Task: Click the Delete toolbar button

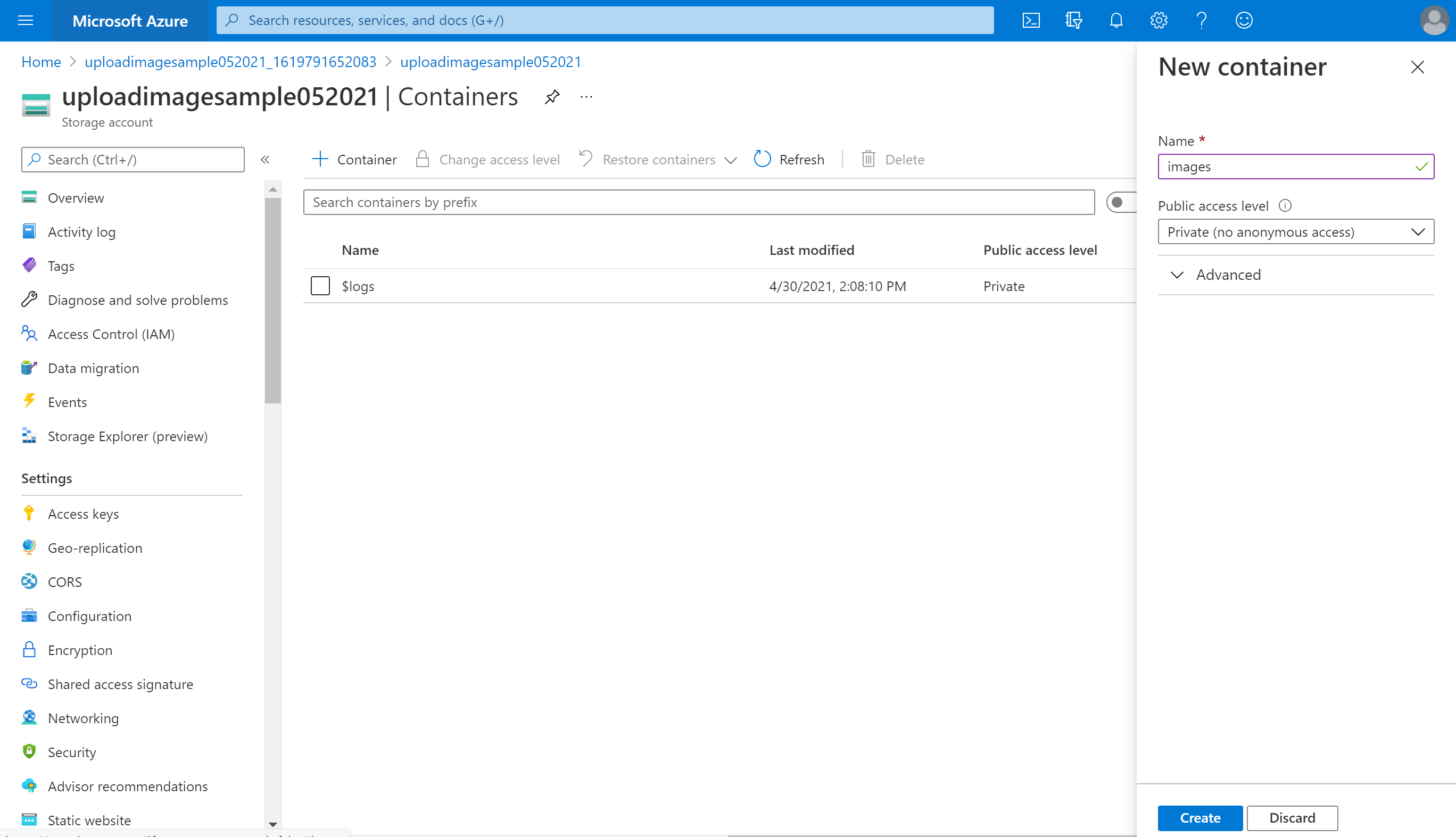Action: [892, 159]
